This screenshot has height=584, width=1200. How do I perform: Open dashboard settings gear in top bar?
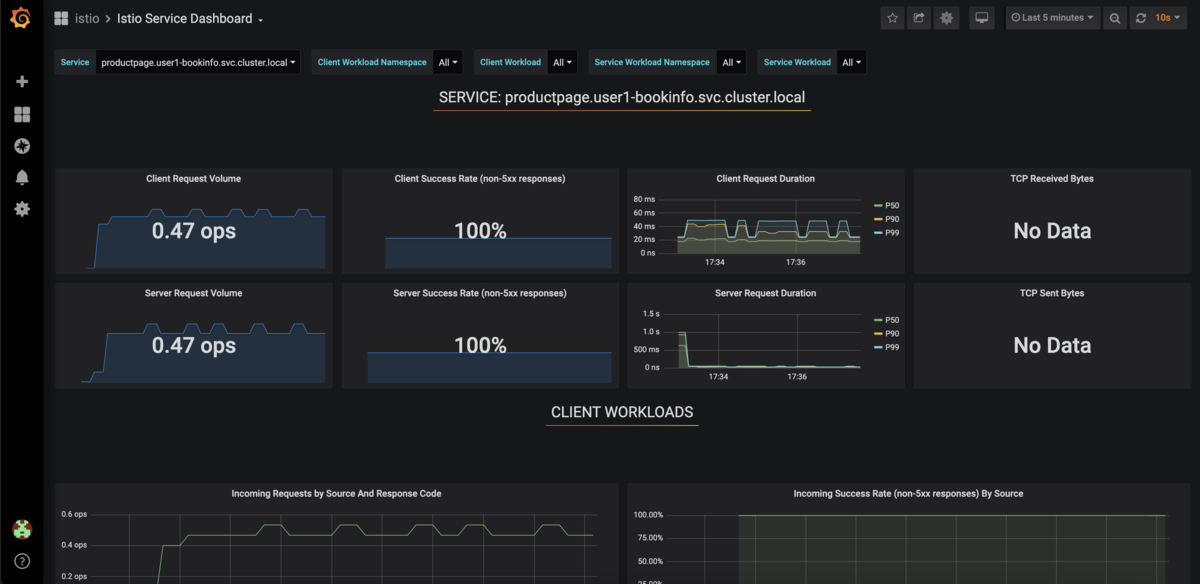tap(946, 18)
